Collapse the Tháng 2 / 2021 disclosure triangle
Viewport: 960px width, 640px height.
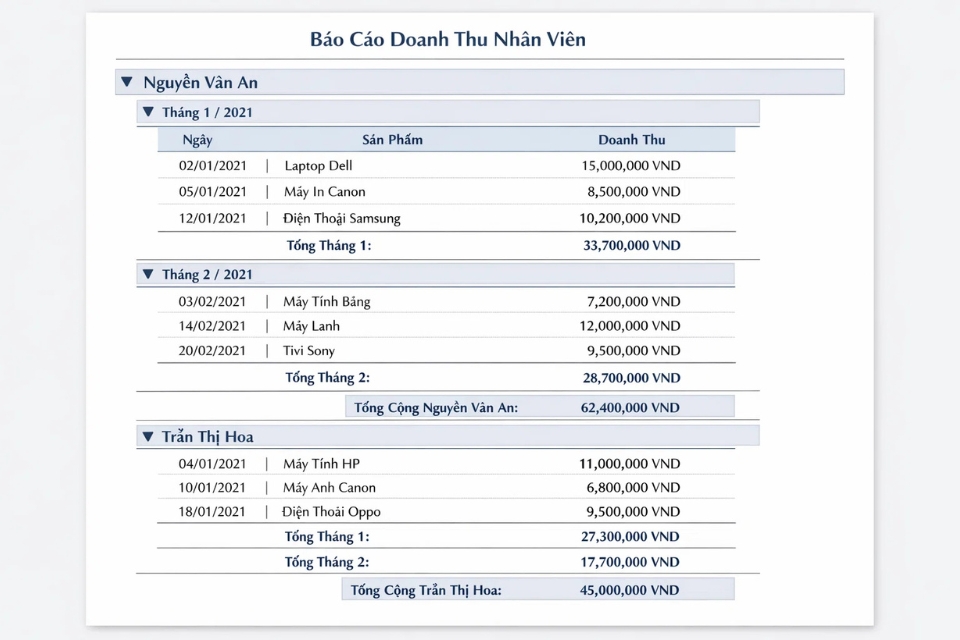pos(148,274)
